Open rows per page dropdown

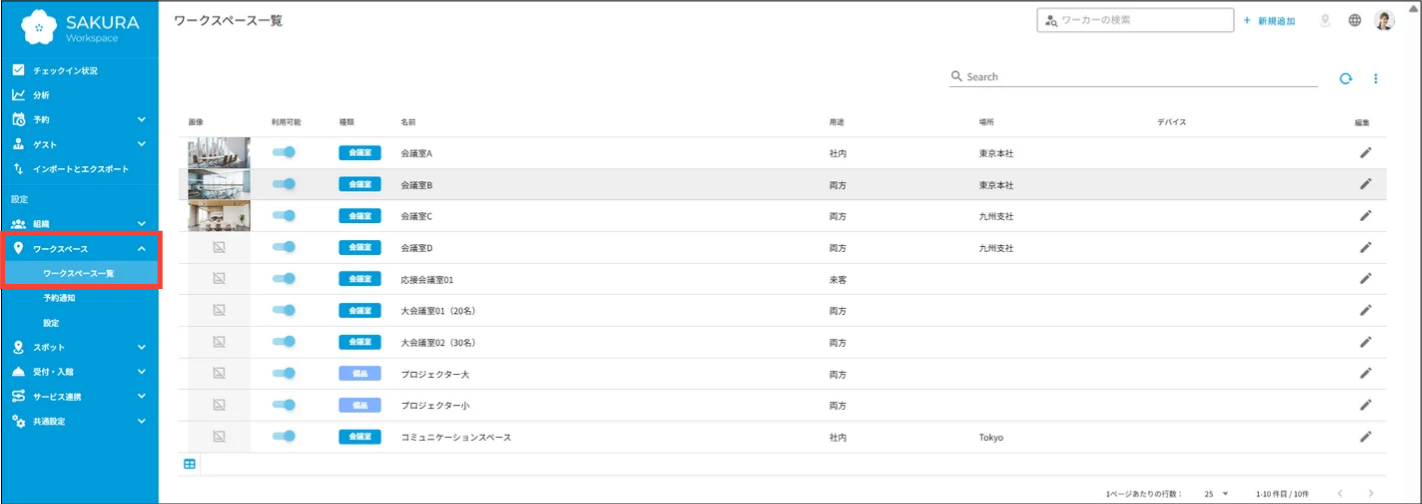coord(1216,494)
